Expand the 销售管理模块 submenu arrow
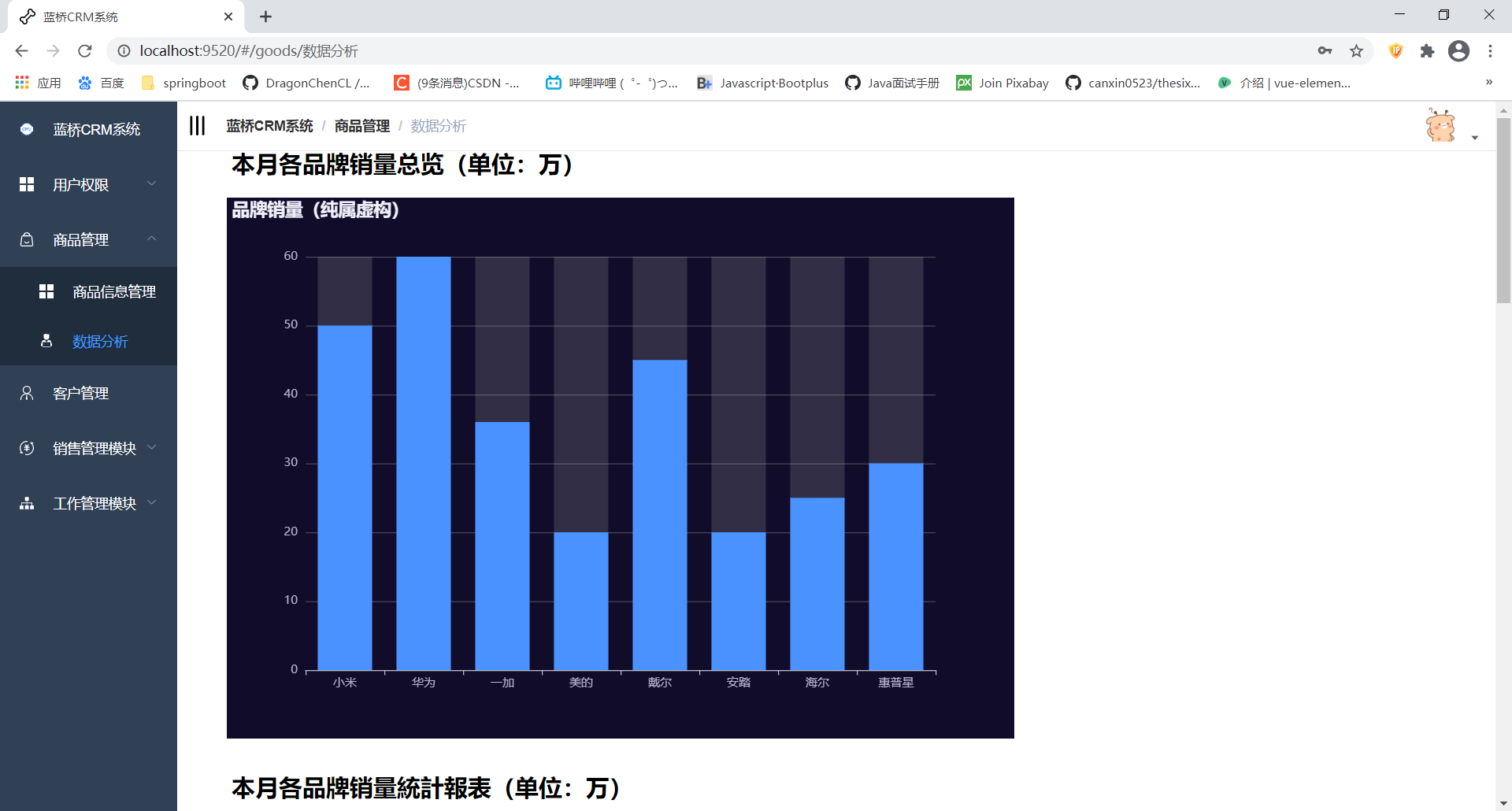Viewport: 1512px width, 811px height. [x=152, y=447]
